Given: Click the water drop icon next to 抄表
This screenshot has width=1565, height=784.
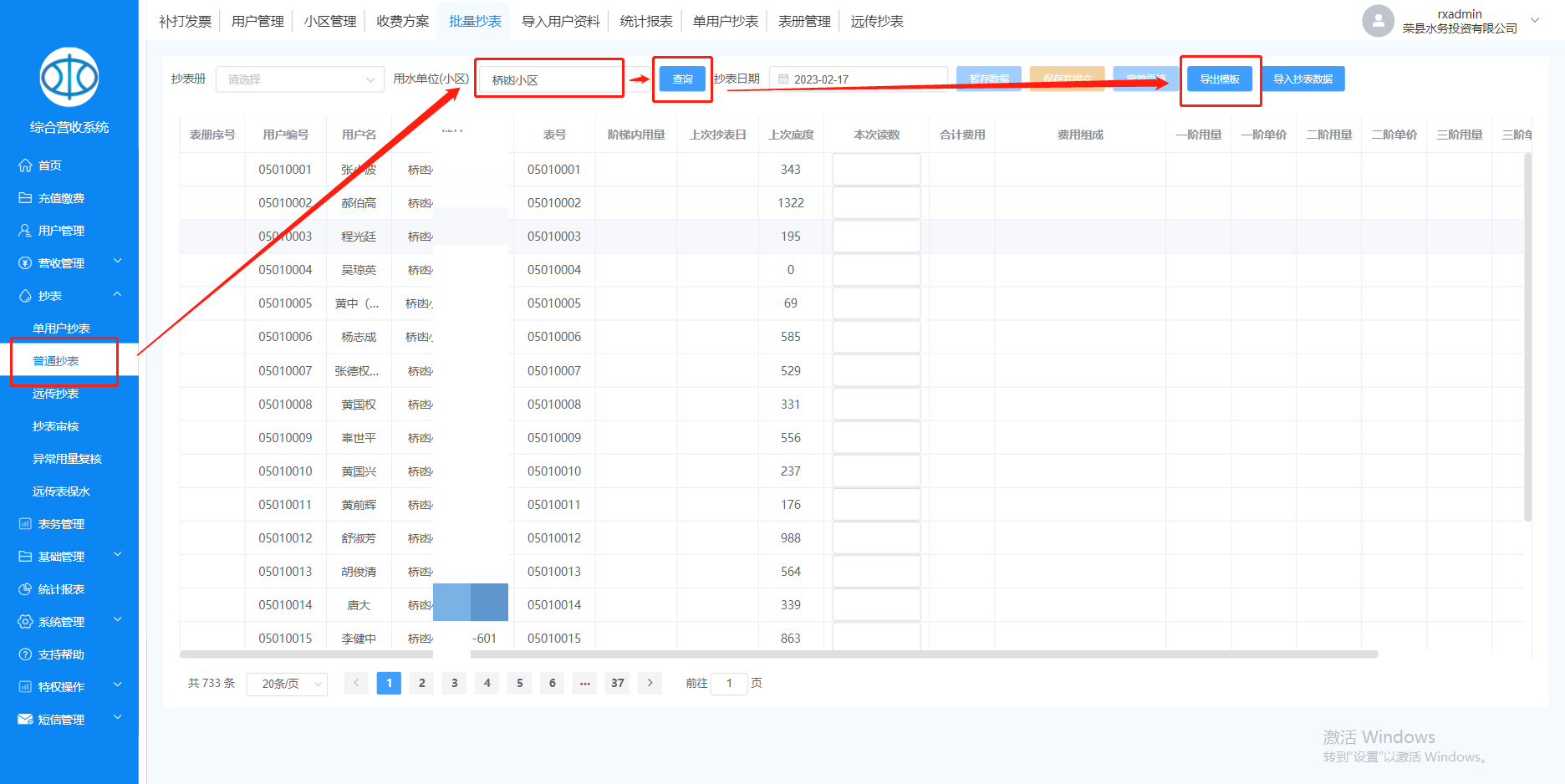Looking at the screenshot, I should (x=25, y=296).
